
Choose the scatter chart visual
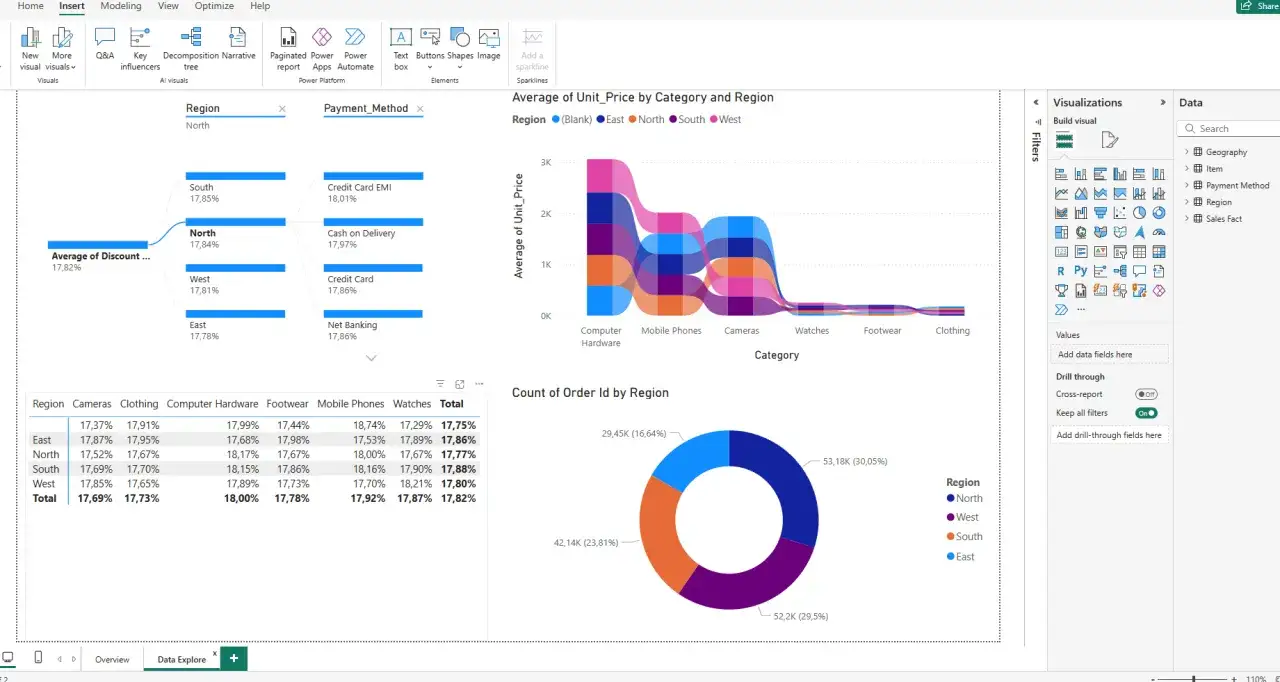1120,213
